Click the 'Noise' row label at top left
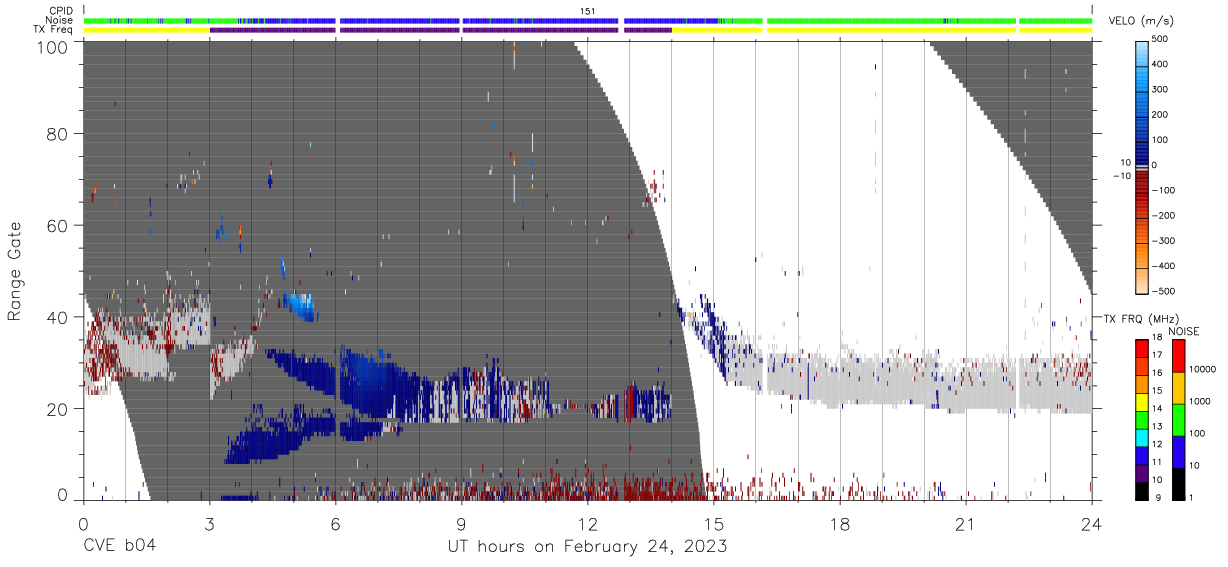Screen dimensions: 1228x567 click(x=61, y=20)
